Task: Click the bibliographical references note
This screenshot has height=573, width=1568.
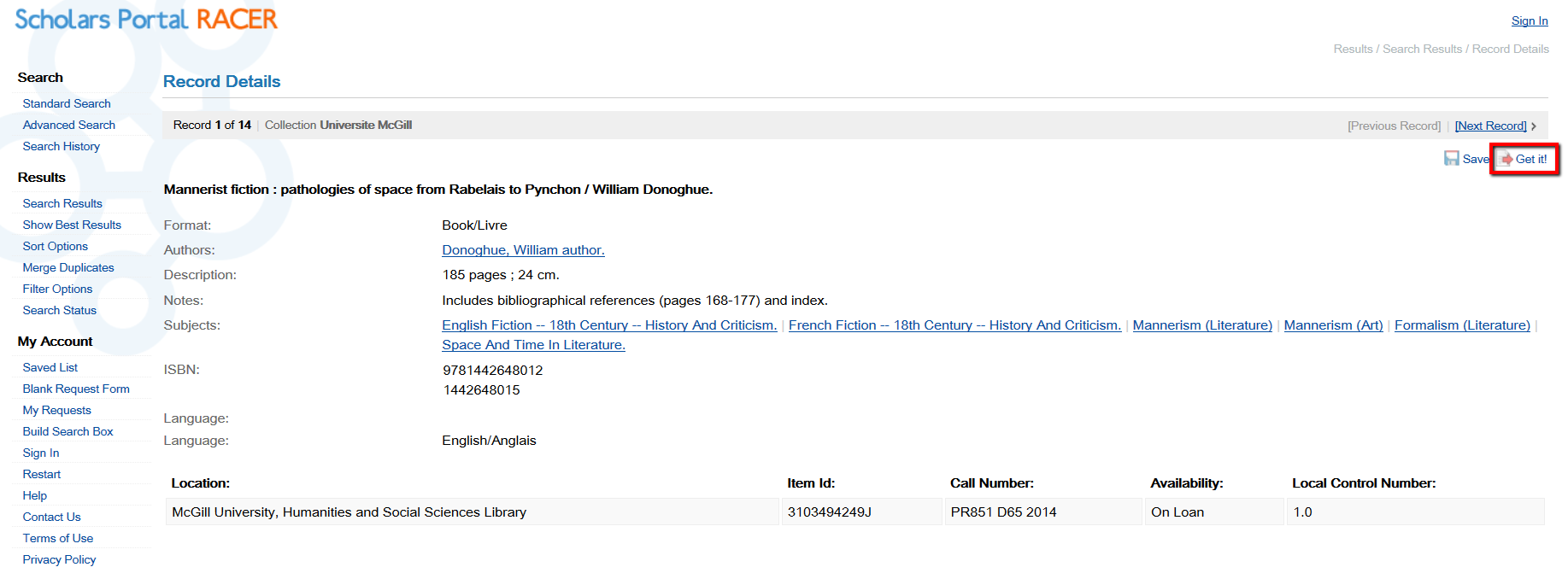Action: 635,301
